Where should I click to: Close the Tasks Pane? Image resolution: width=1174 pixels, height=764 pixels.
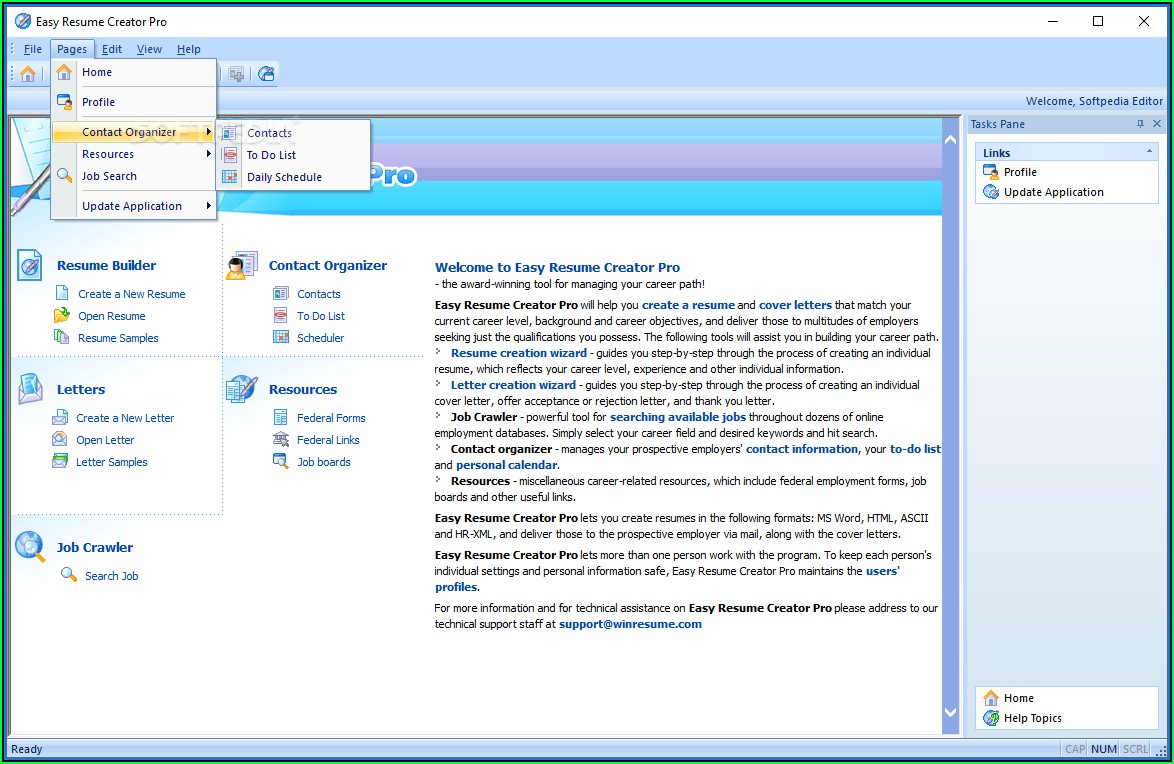click(x=1157, y=124)
